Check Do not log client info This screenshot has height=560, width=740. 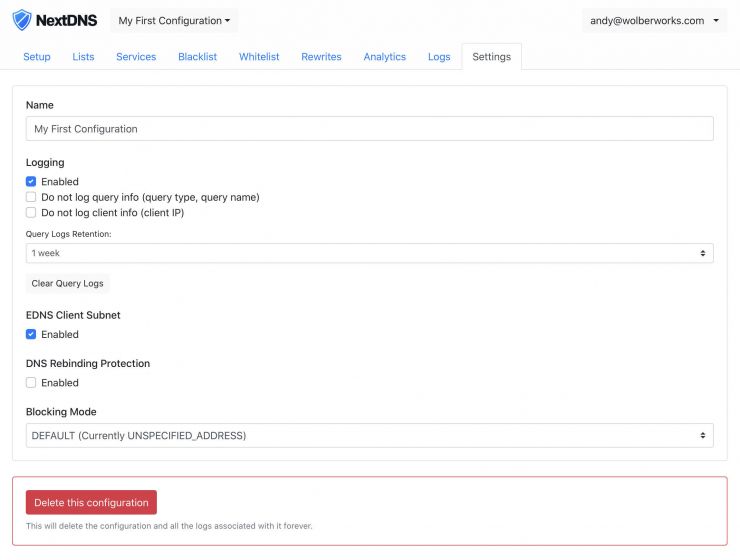pyautogui.click(x=31, y=213)
